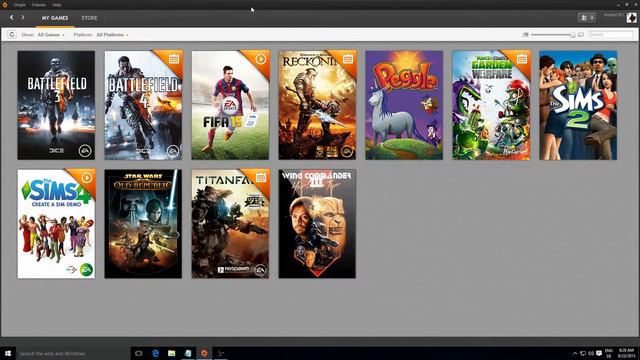The height and width of the screenshot is (360, 640).
Task: Click the Origin logo in the title bar
Action: tap(5, 5)
